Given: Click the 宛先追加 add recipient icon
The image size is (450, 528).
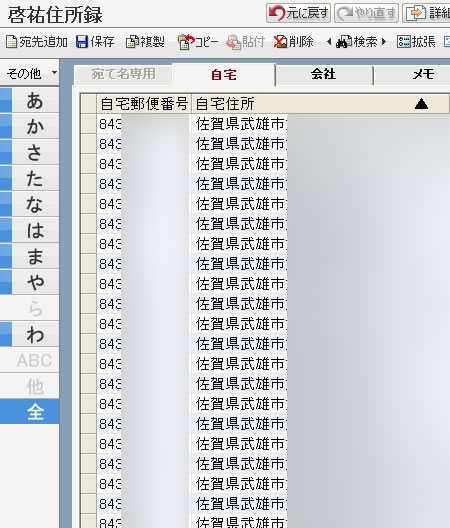Looking at the screenshot, I should [x=11, y=42].
